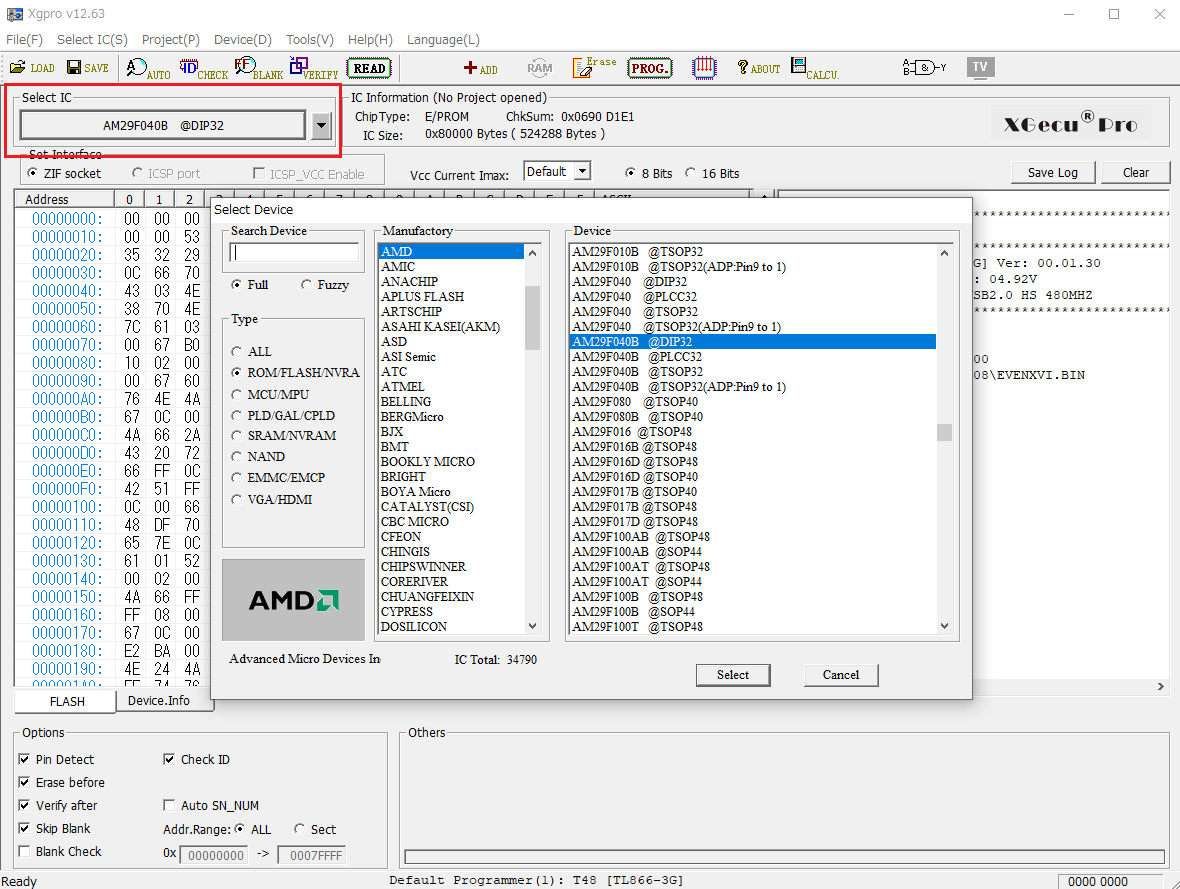1180x889 pixels.
Task: Click the Select button in dialog
Action: (x=733, y=675)
